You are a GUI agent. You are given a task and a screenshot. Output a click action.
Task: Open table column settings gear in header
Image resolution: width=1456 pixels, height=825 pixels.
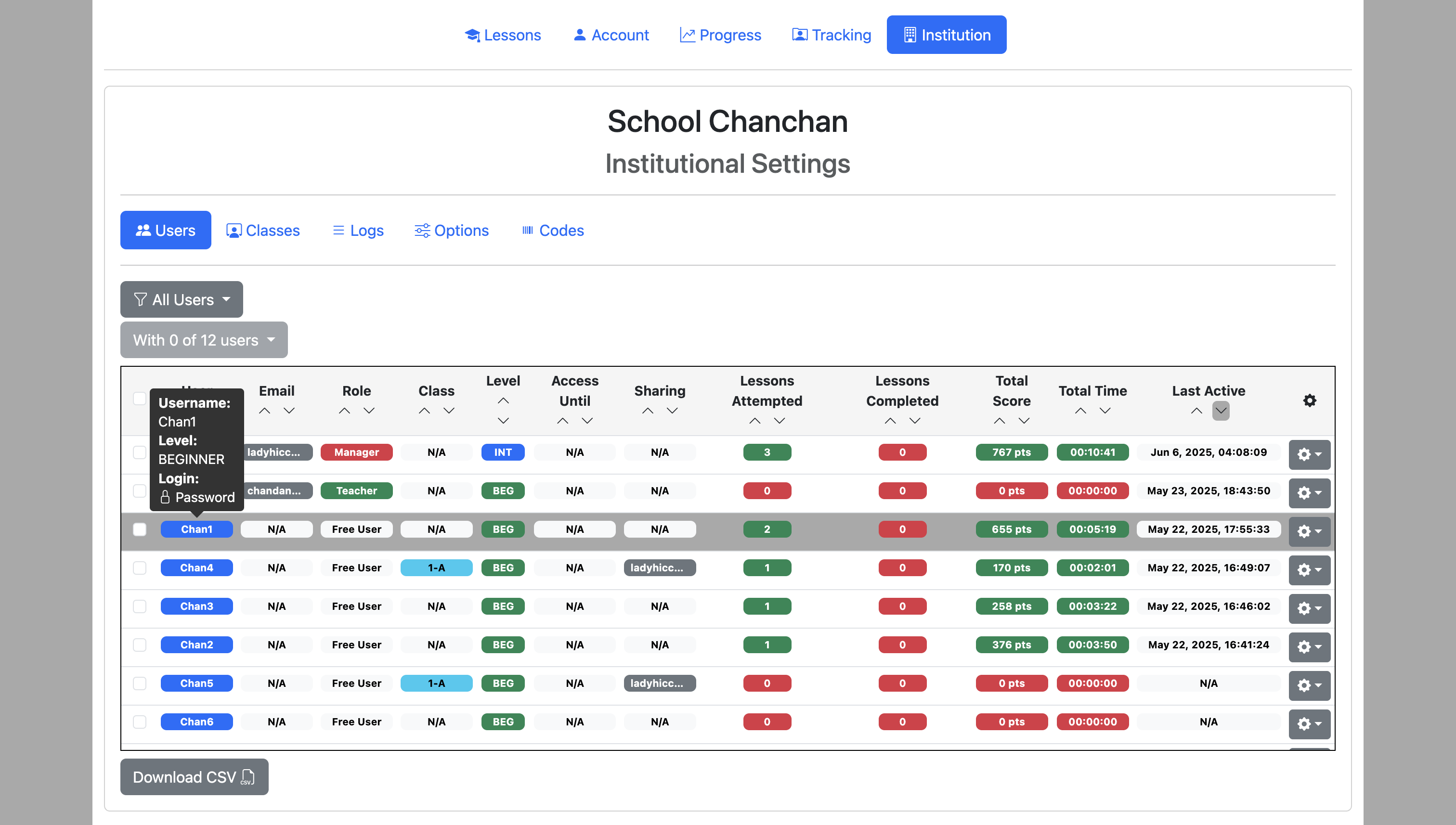point(1309,400)
